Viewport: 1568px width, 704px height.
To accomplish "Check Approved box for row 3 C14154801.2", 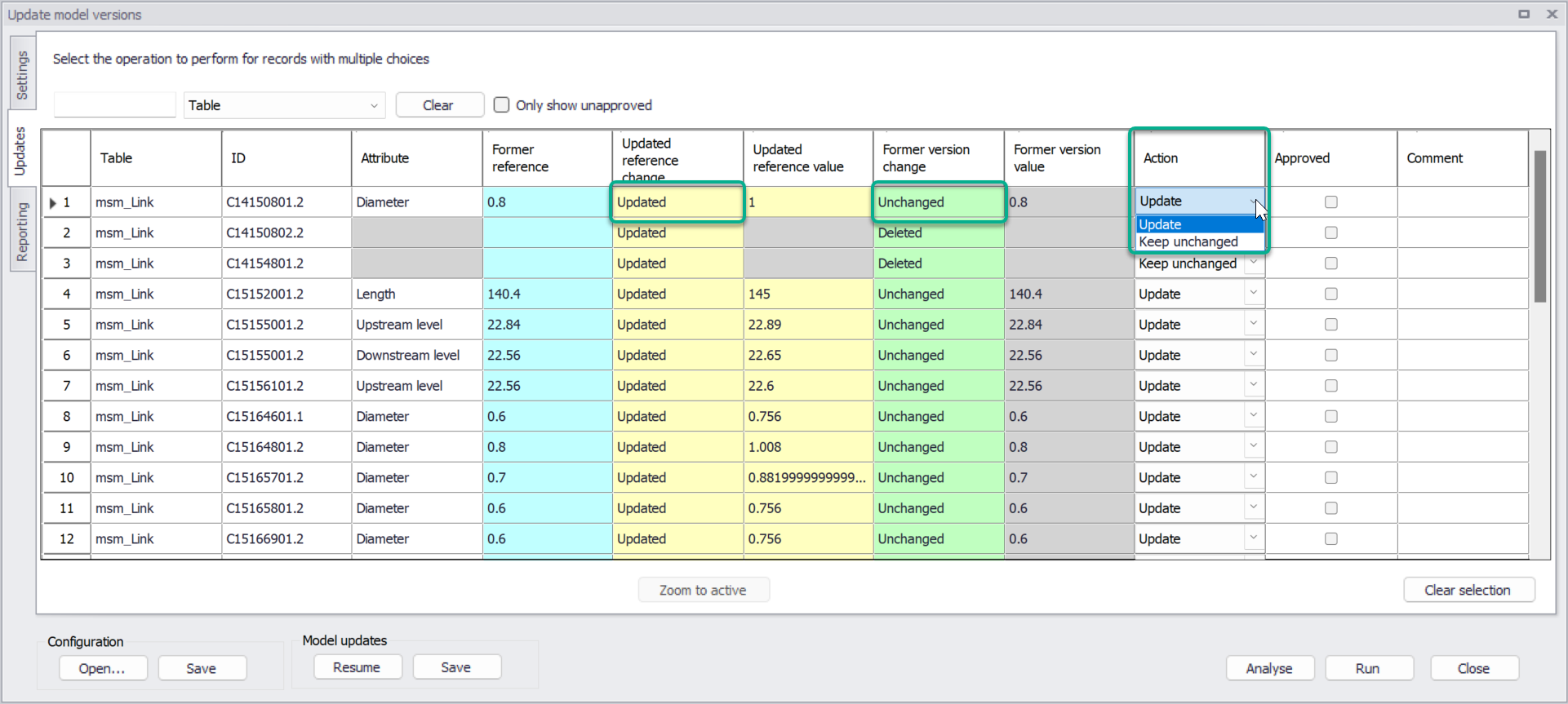I will 1331,263.
